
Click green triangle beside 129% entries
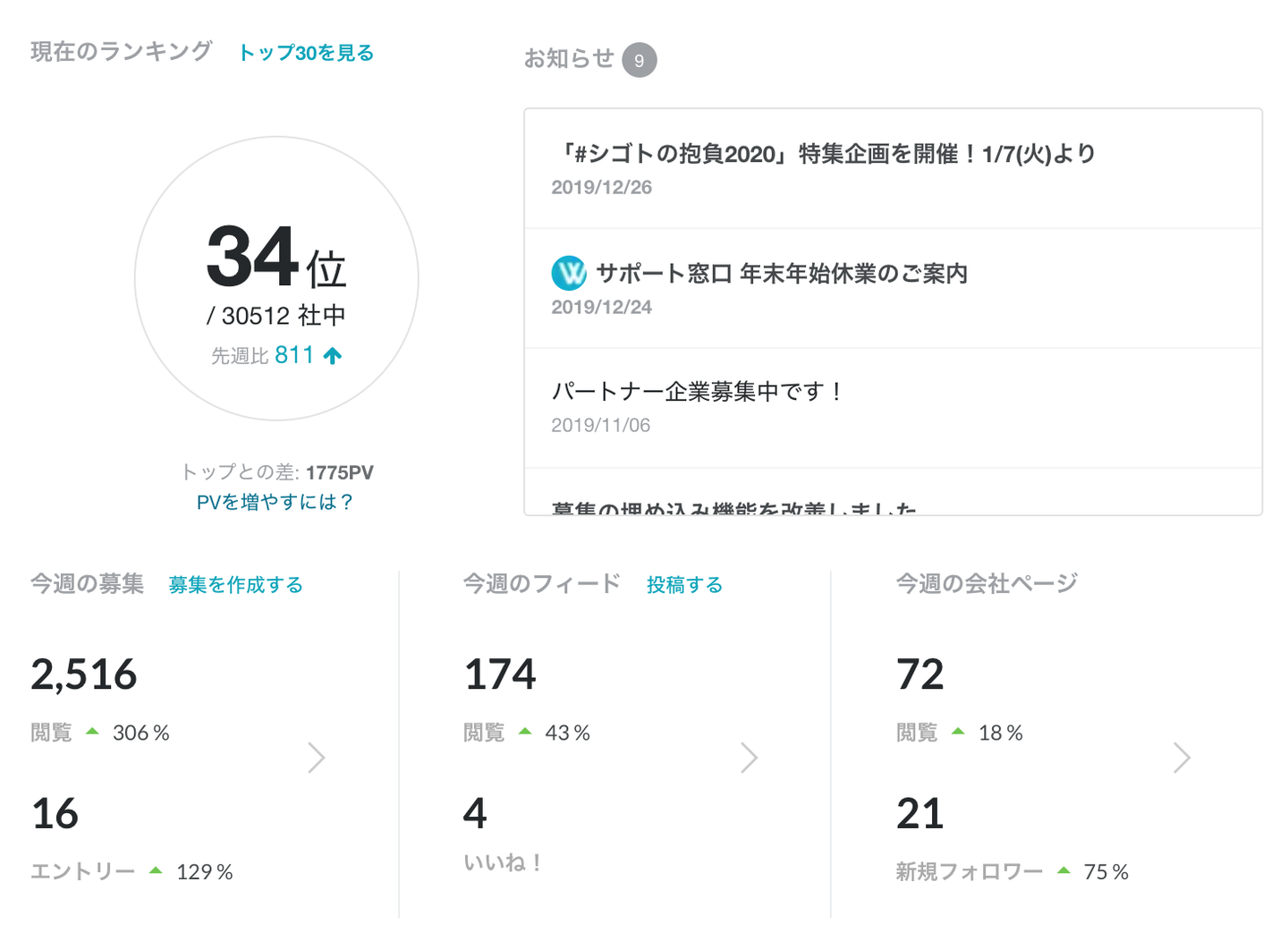(x=156, y=870)
